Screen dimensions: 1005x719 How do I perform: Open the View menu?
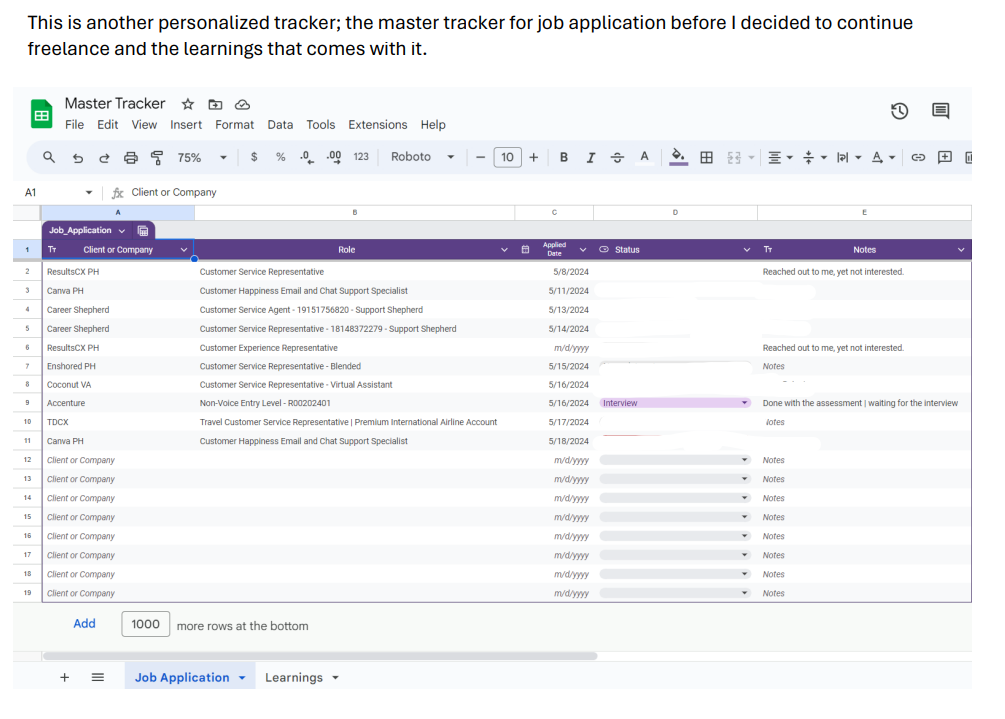pos(144,125)
